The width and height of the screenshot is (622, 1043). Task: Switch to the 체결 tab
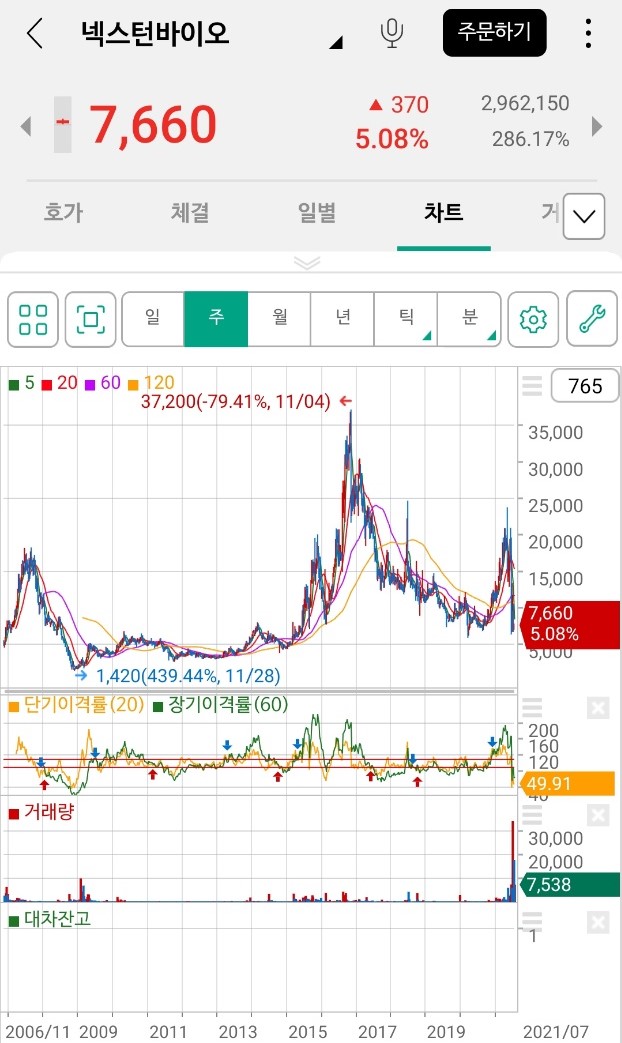pyautogui.click(x=190, y=212)
